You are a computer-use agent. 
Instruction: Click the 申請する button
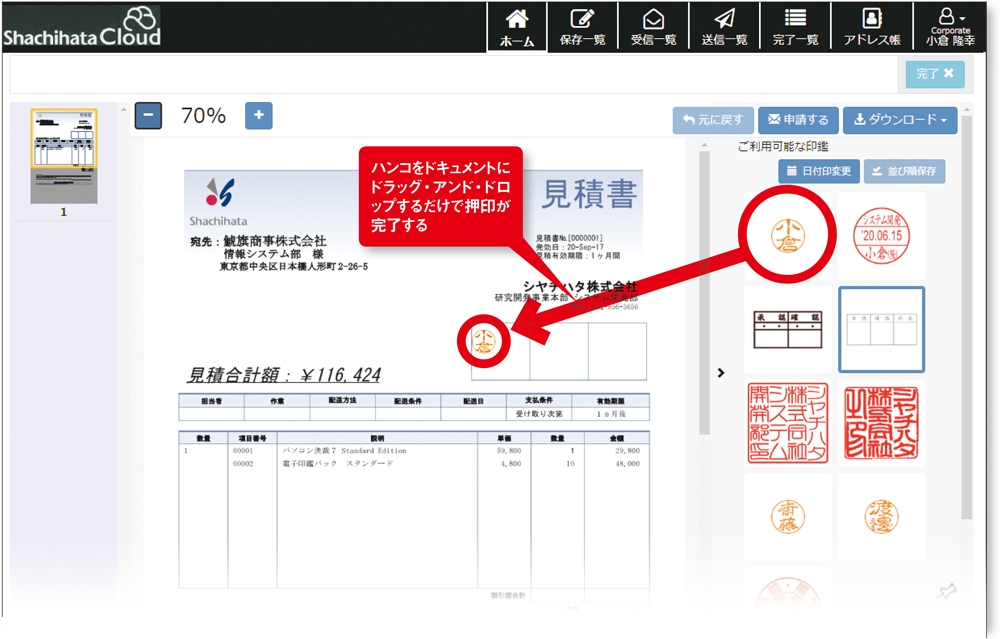pyautogui.click(x=798, y=120)
